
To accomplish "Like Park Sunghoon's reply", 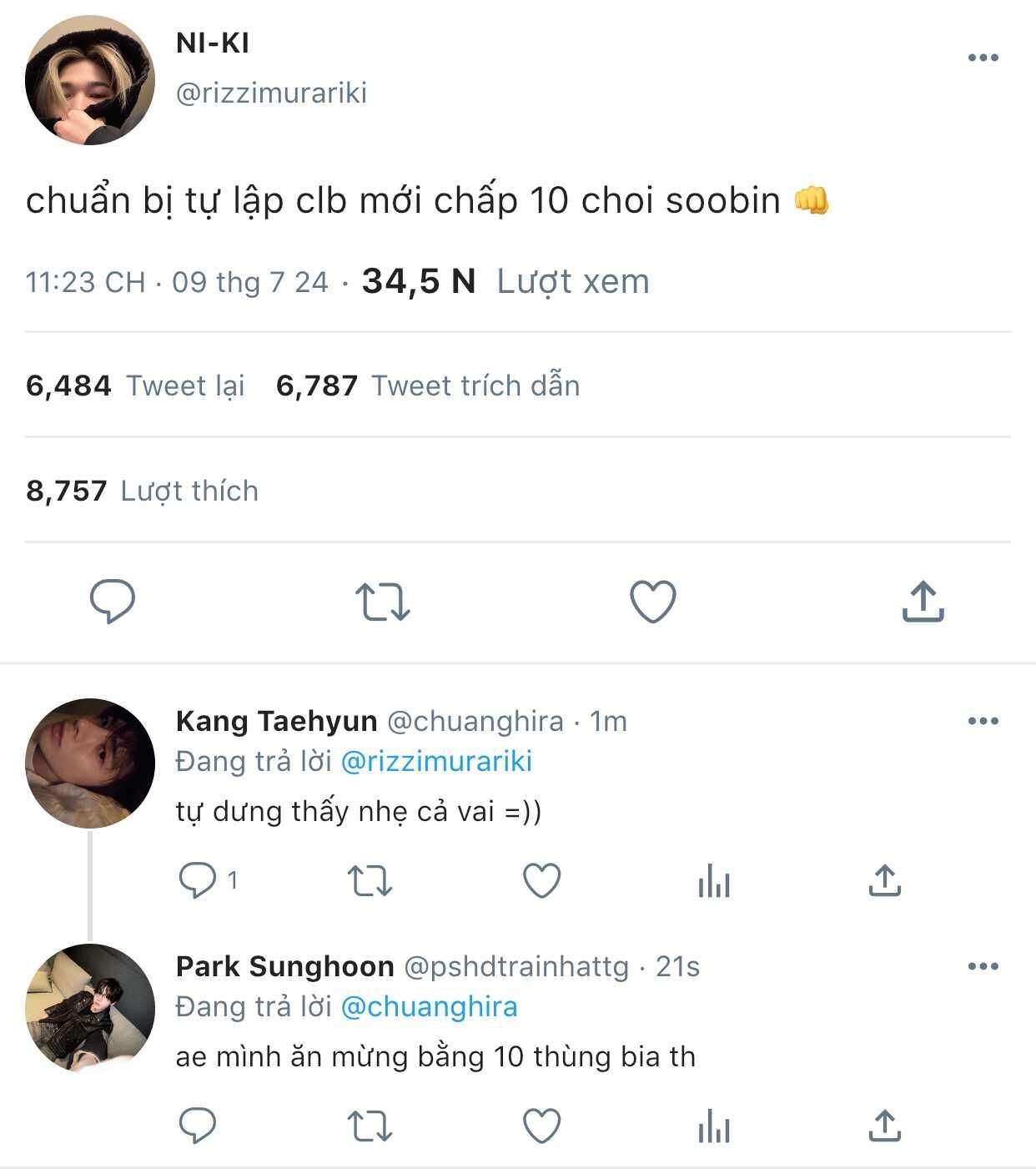I will [541, 1126].
